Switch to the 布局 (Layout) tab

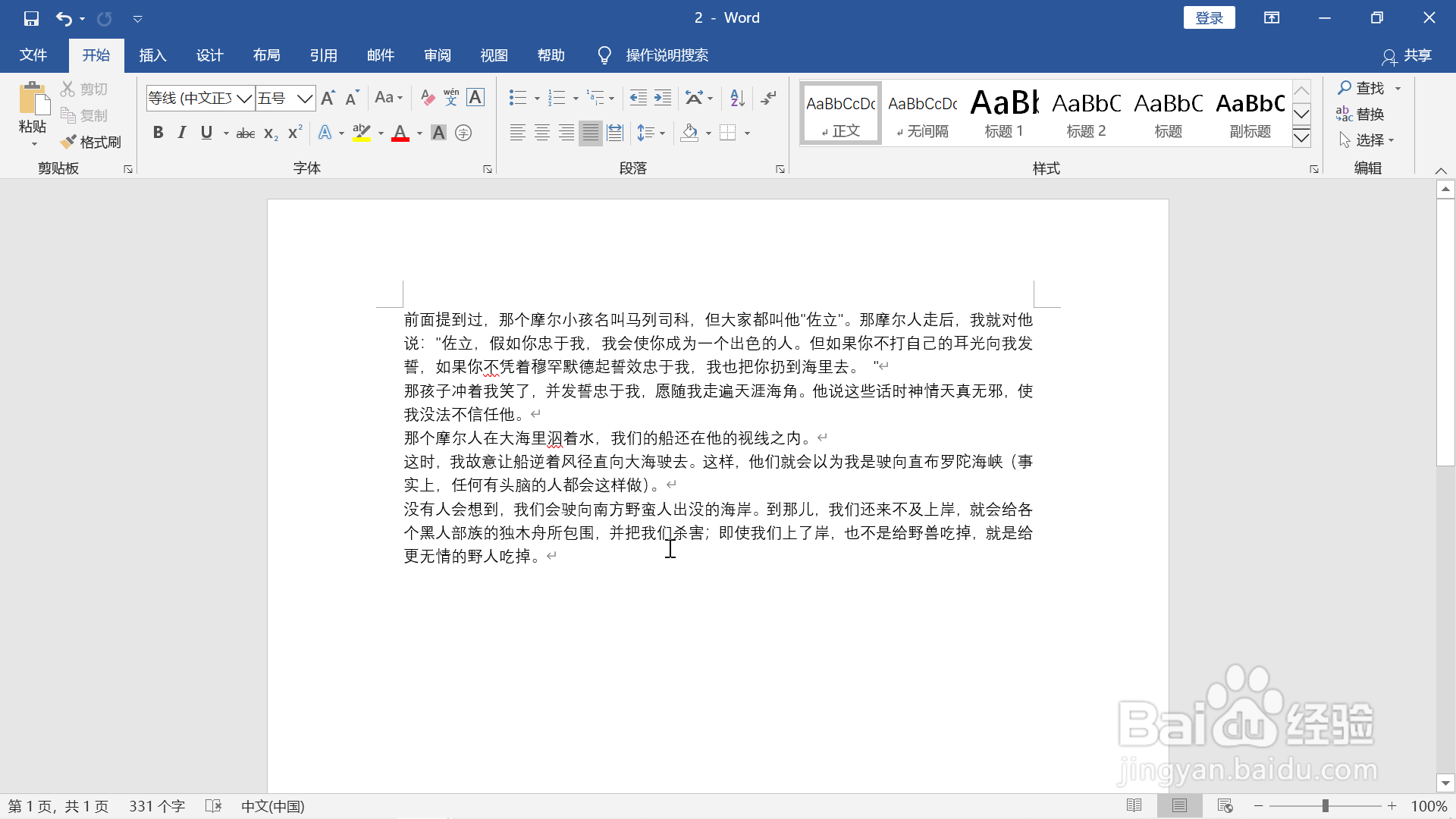[266, 55]
